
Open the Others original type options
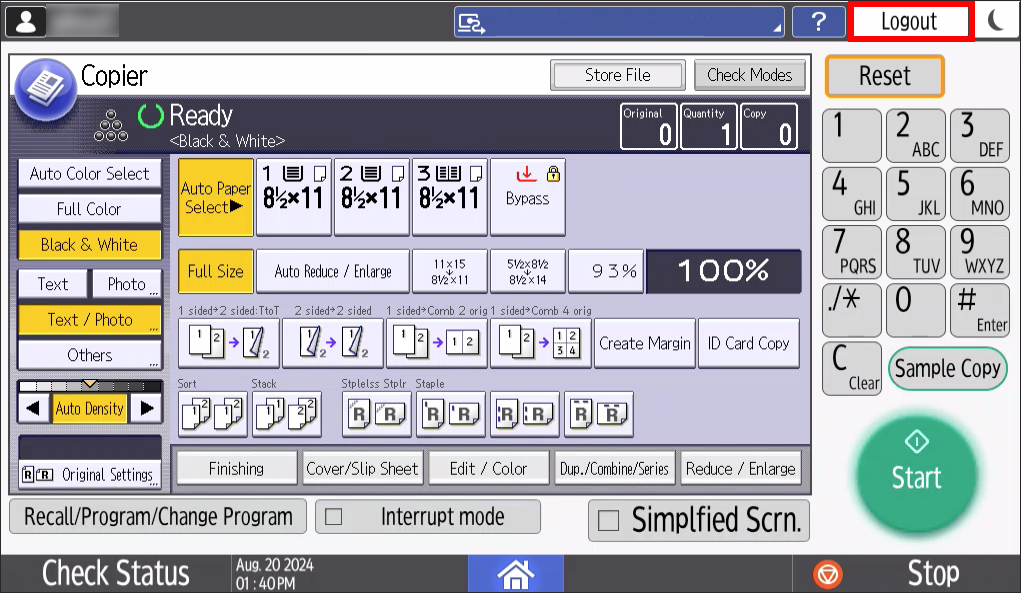click(x=89, y=354)
